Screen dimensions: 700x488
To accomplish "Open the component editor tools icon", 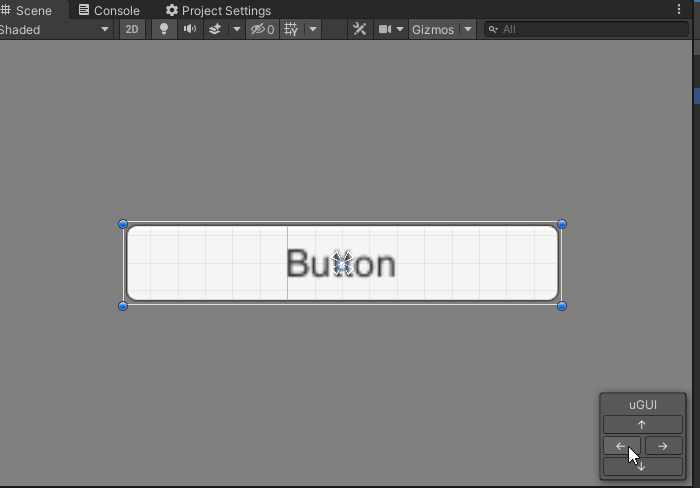I will 359,29.
